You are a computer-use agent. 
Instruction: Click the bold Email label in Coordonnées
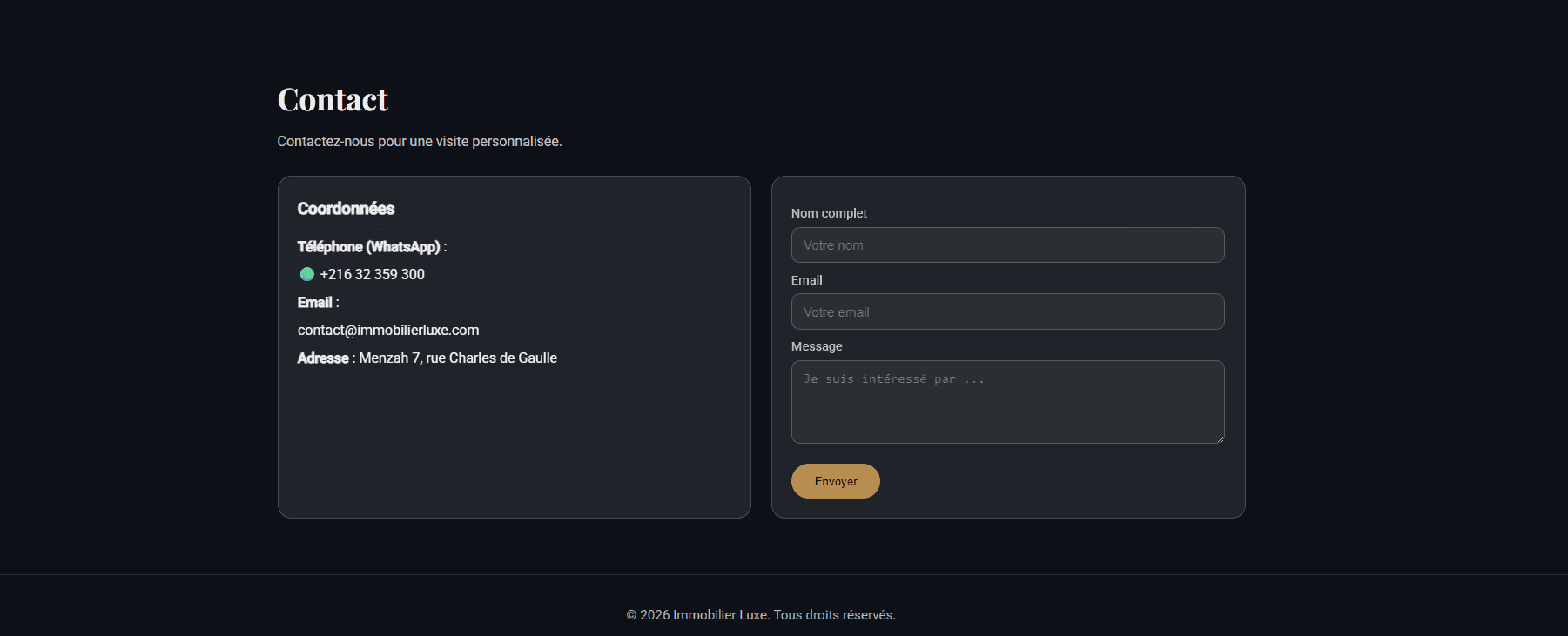(318, 302)
